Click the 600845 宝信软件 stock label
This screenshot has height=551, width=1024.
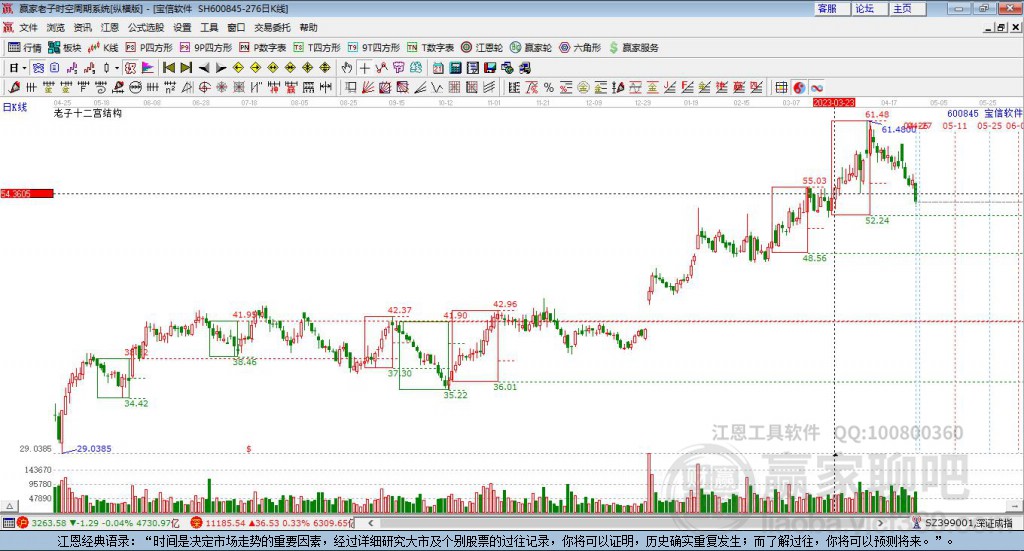pyautogui.click(x=984, y=114)
